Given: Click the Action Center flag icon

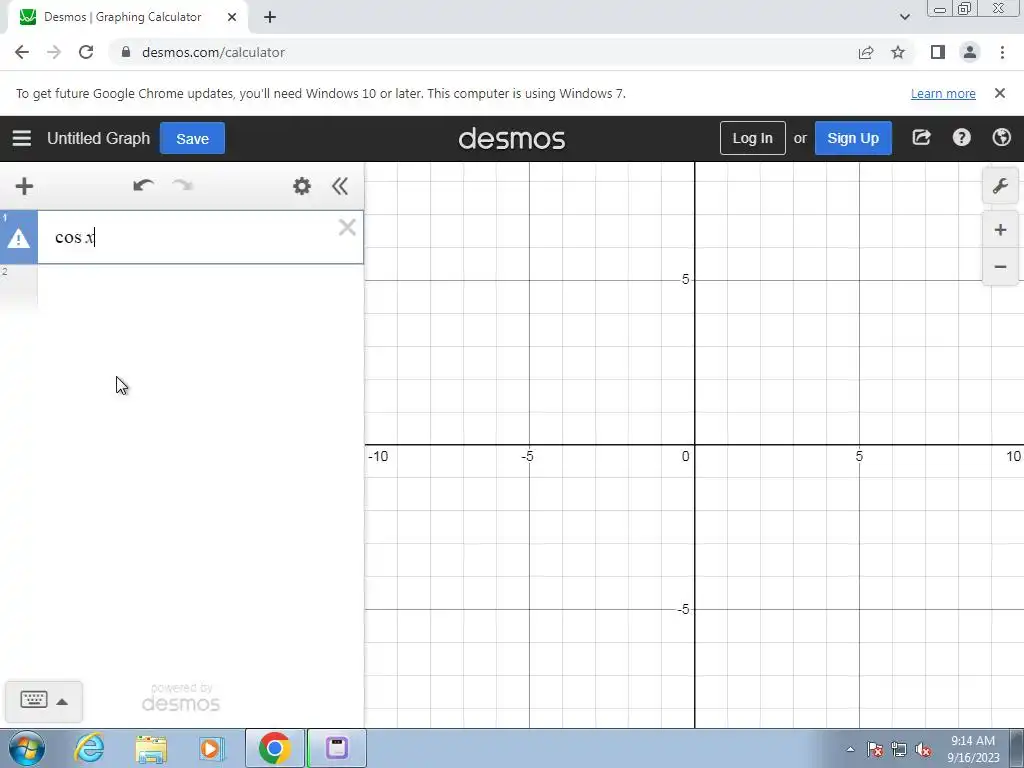Looking at the screenshot, I should [875, 750].
